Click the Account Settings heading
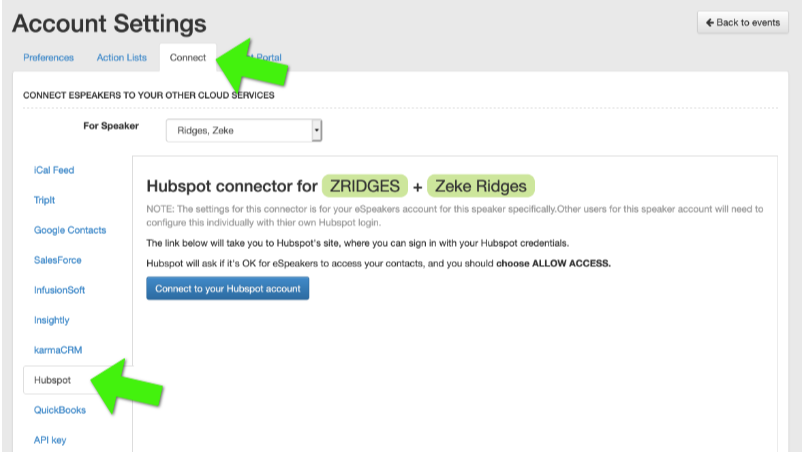Viewport: 804px width, 452px height. point(109,22)
